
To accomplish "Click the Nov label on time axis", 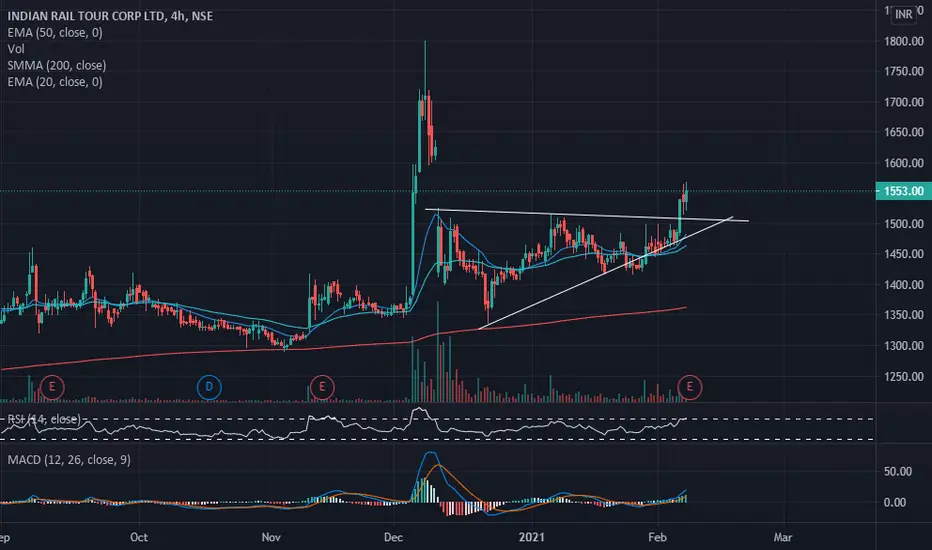I will [271, 537].
